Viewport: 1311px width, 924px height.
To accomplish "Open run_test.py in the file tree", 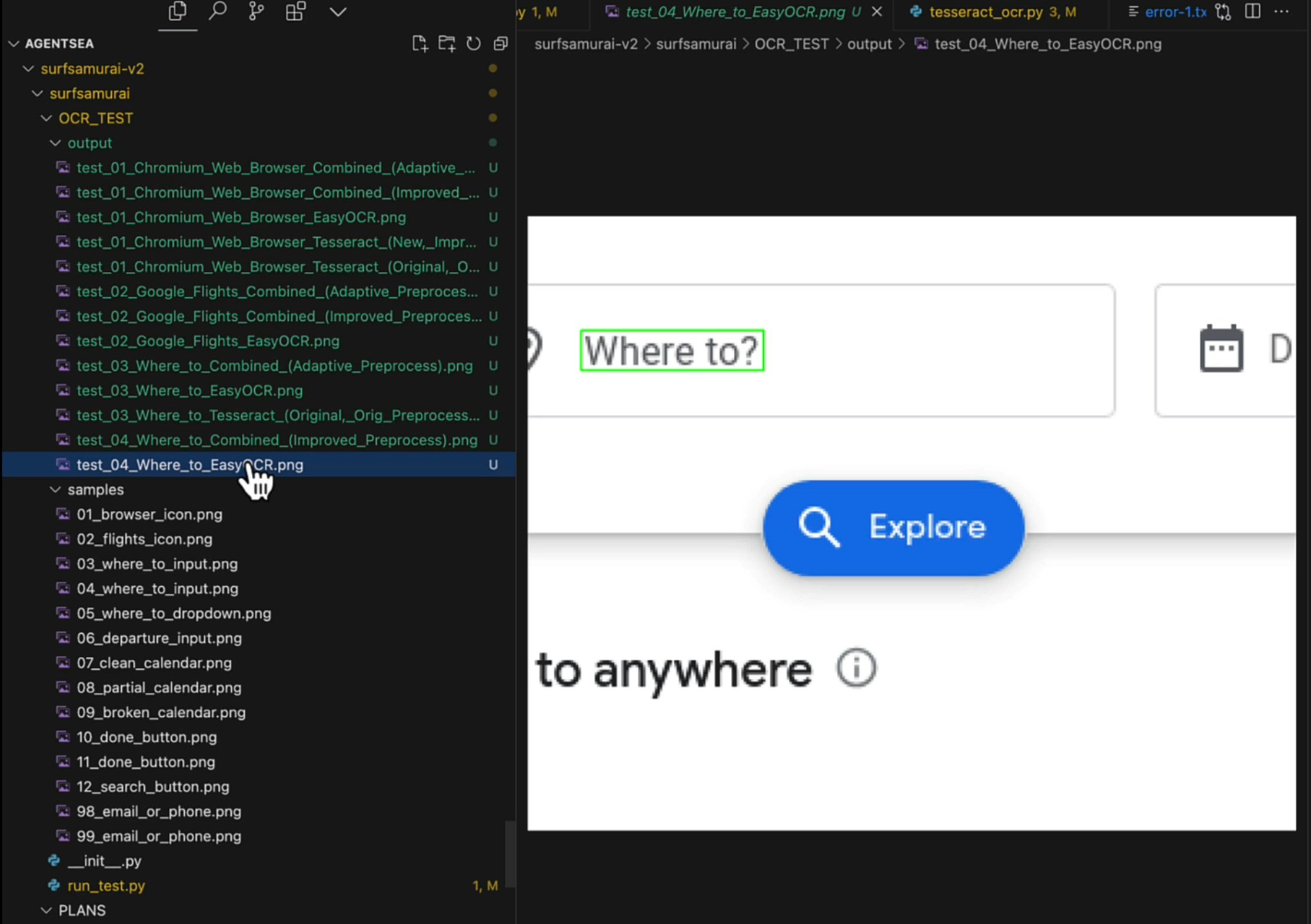I will 106,886.
